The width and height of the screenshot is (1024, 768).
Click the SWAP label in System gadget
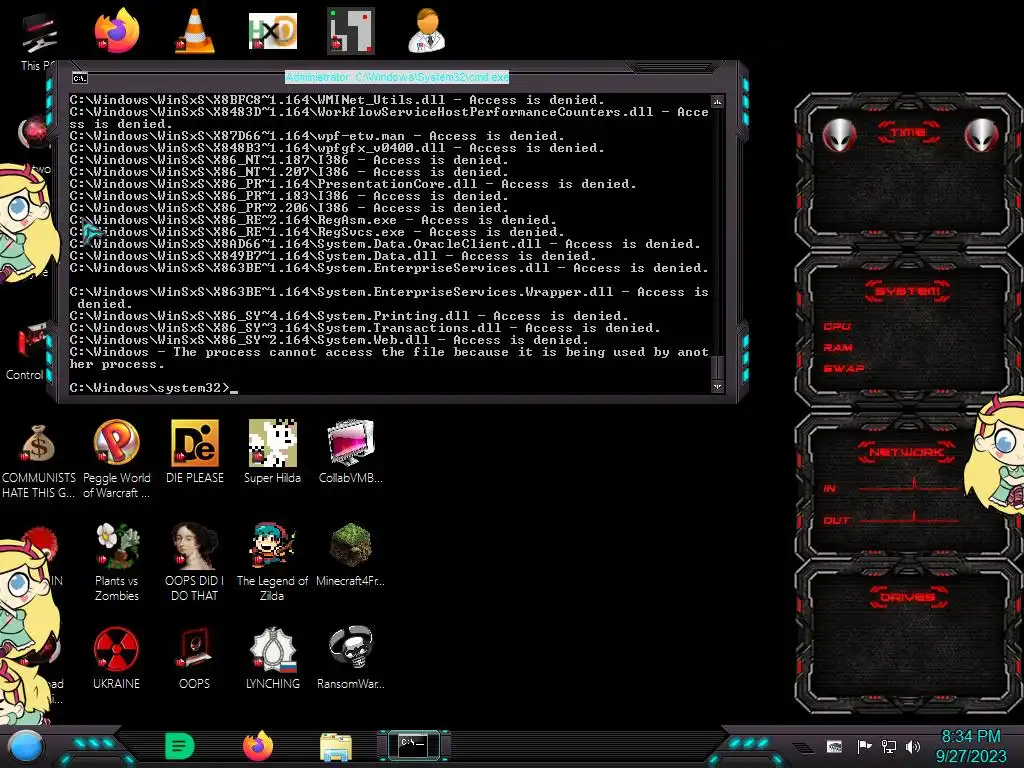pyautogui.click(x=844, y=368)
